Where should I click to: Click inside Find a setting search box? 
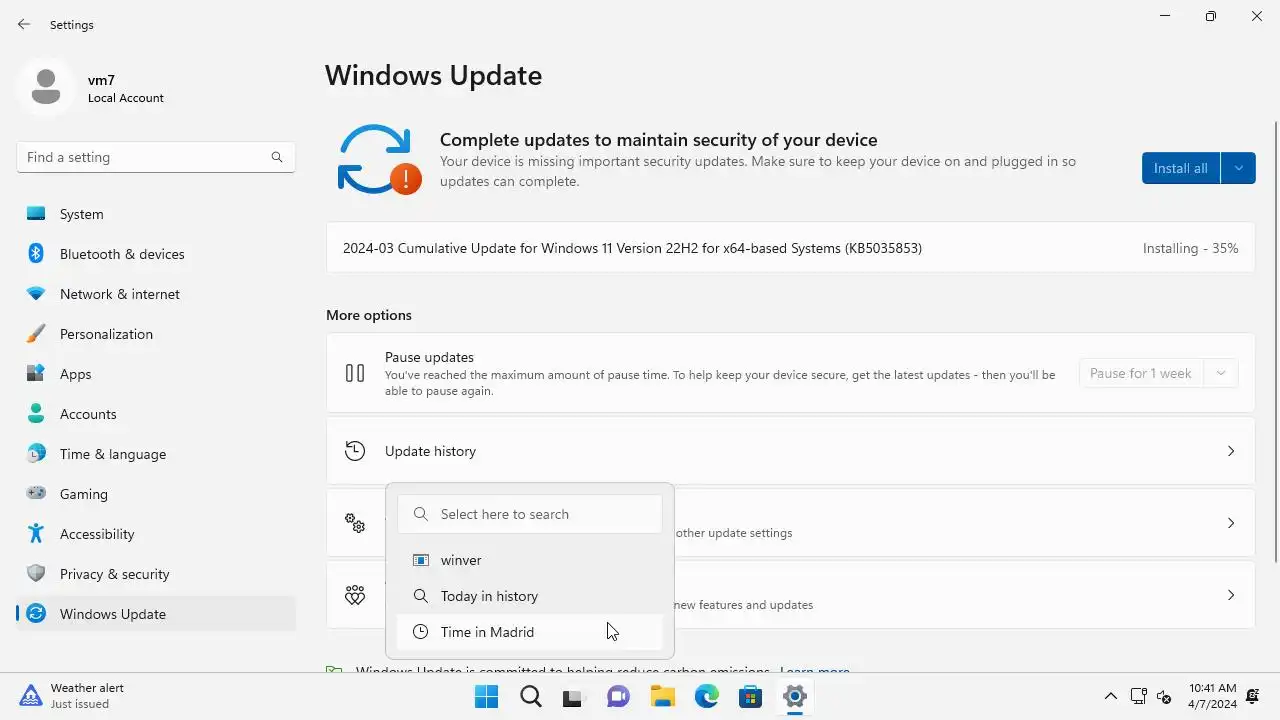[x=156, y=157]
